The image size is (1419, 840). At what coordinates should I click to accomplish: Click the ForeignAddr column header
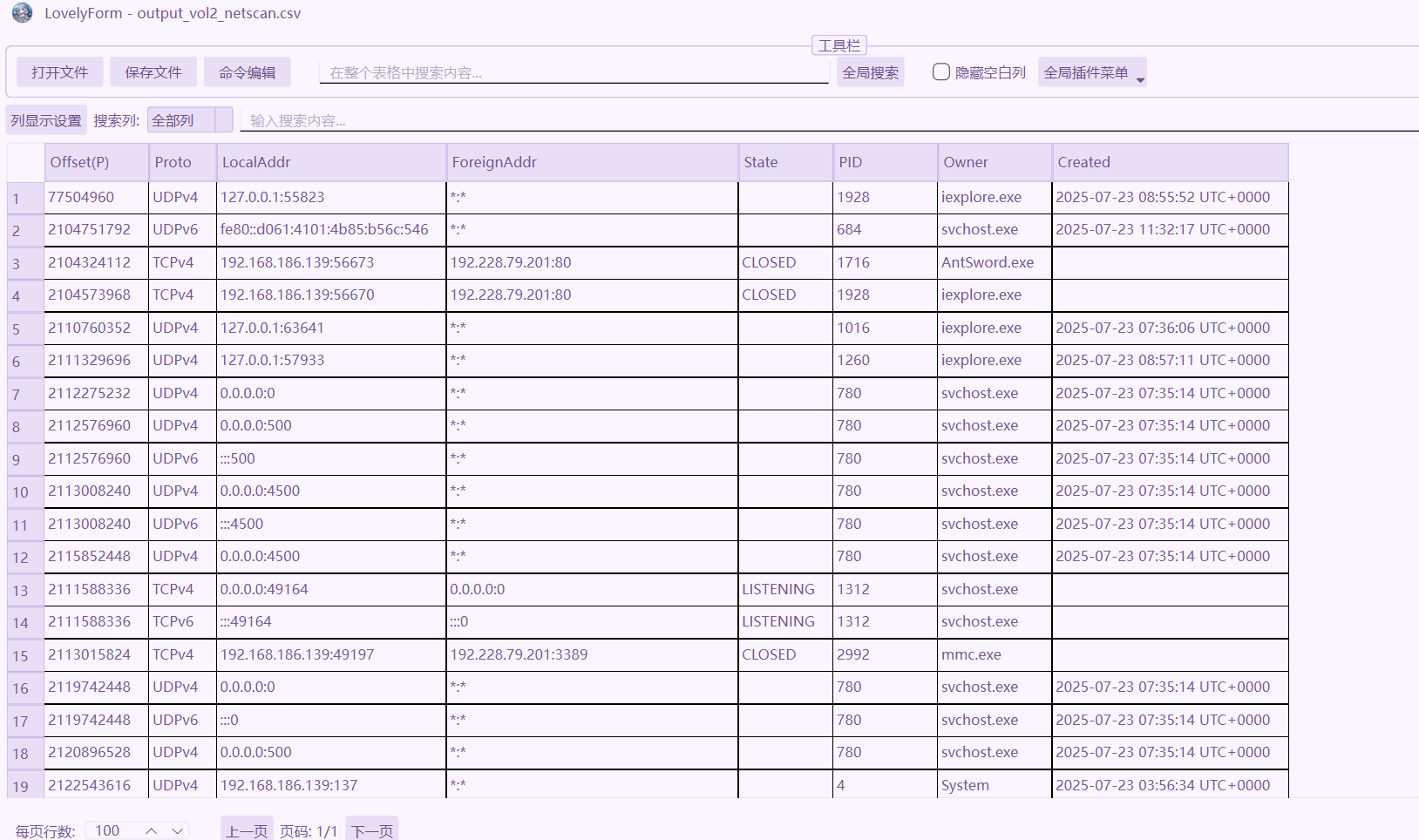click(592, 162)
